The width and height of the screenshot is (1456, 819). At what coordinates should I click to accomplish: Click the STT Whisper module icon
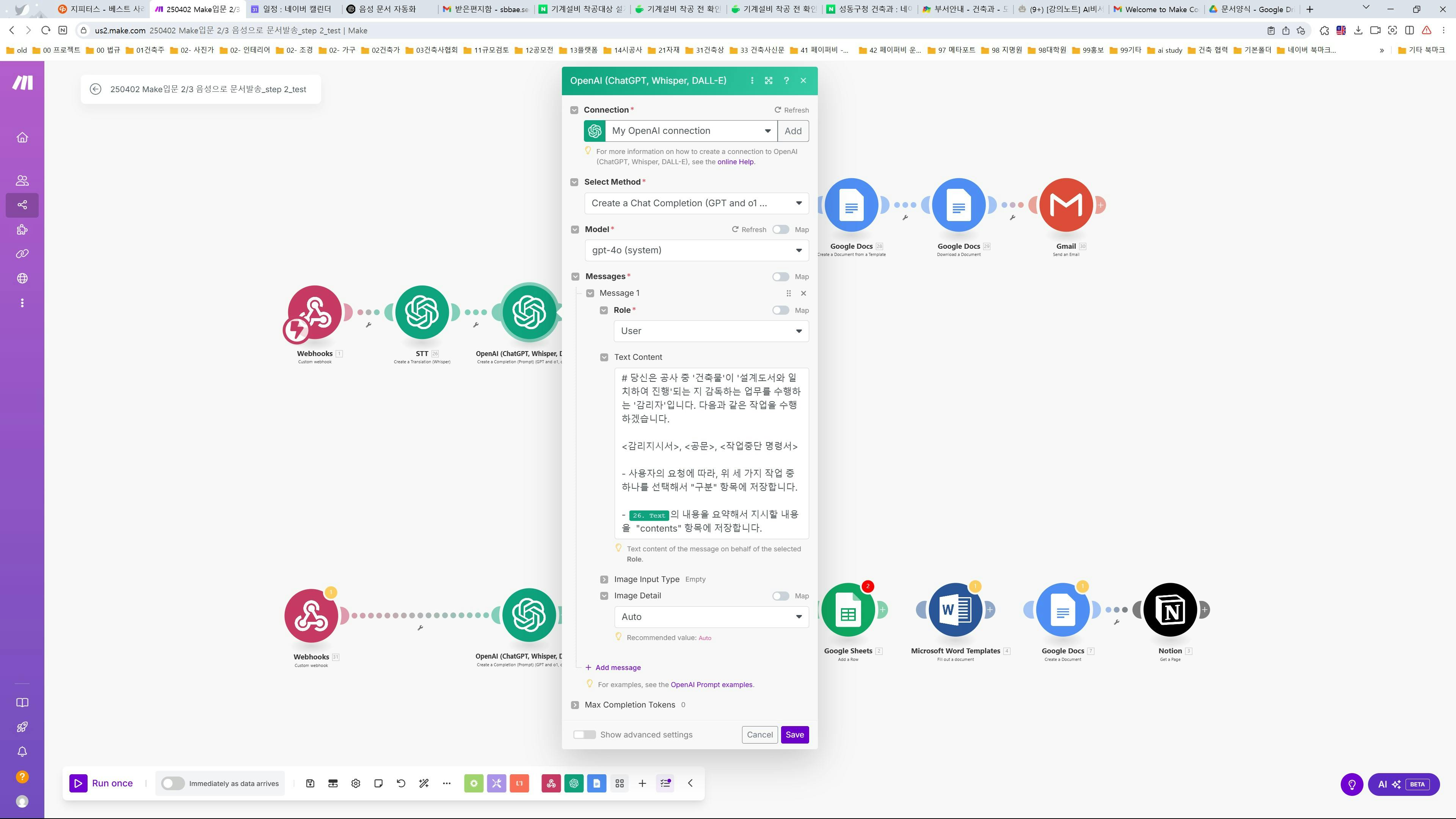tap(422, 312)
